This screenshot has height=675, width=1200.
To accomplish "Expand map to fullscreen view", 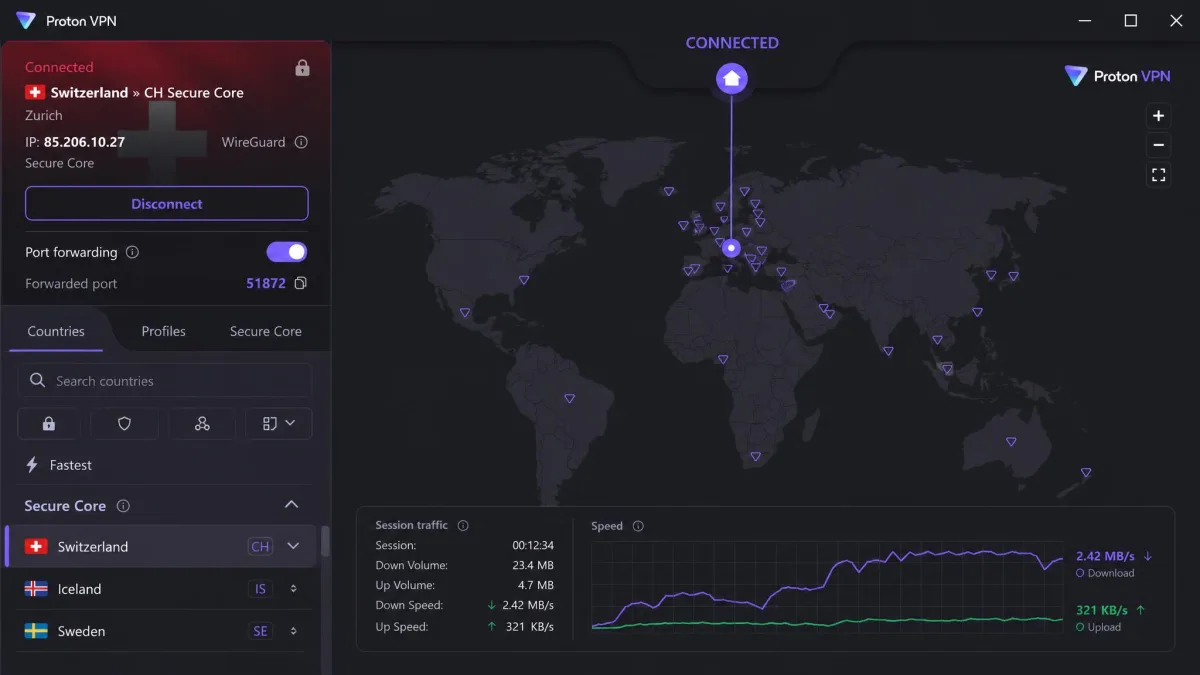I will (1158, 175).
